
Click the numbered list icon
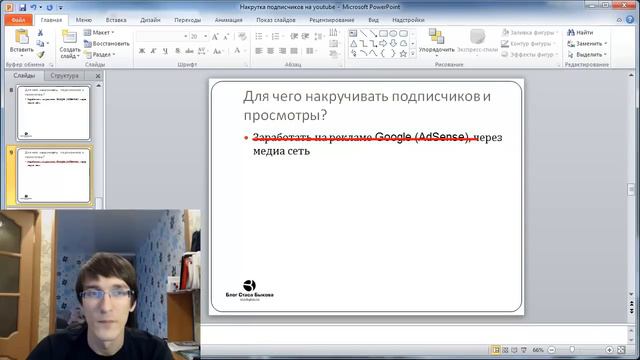pyautogui.click(x=276, y=37)
